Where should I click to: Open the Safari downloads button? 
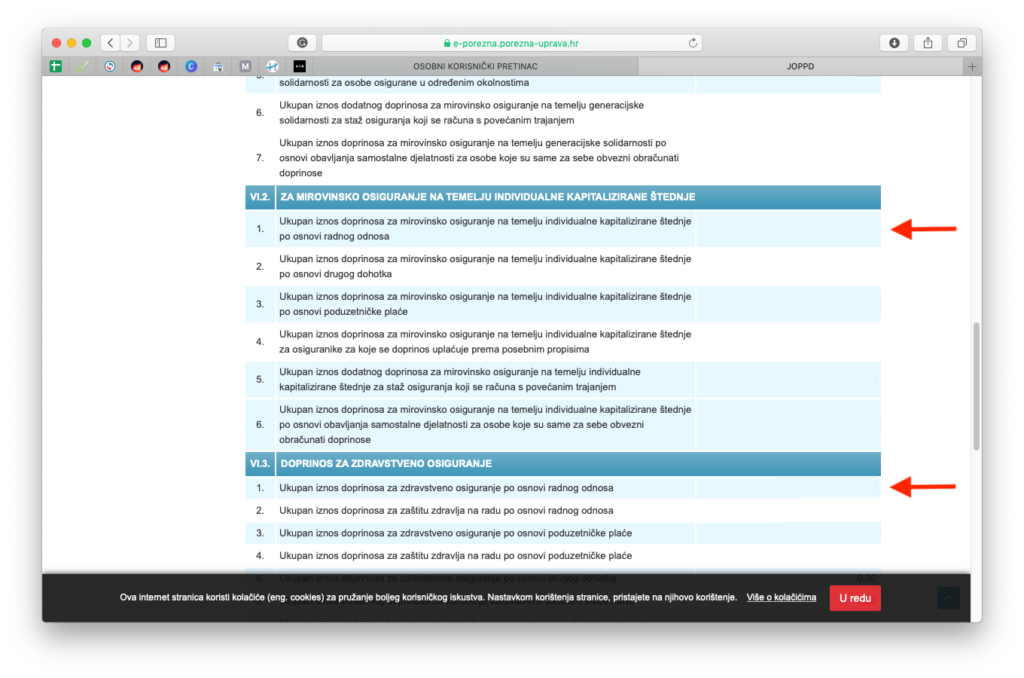pyautogui.click(x=893, y=43)
